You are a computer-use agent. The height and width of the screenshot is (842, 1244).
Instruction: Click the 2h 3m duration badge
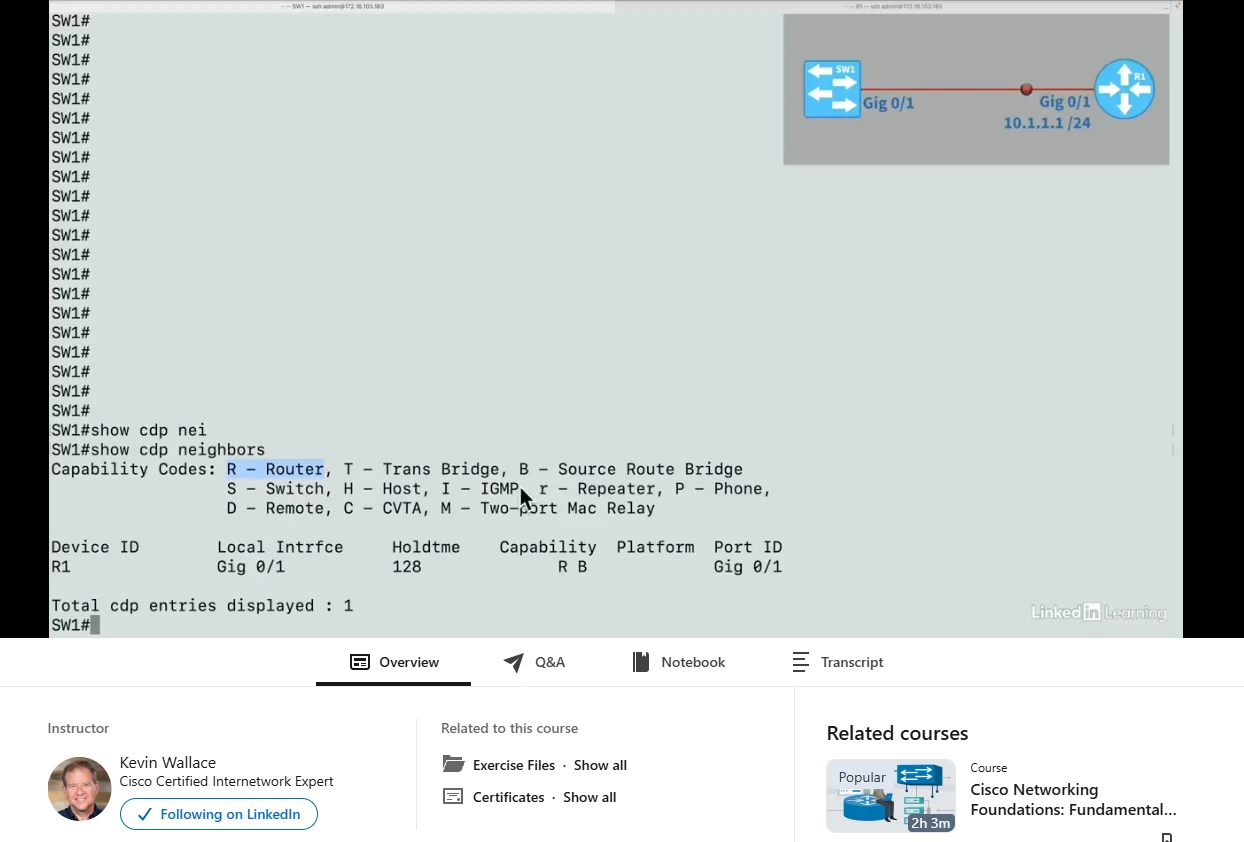pyautogui.click(x=930, y=823)
